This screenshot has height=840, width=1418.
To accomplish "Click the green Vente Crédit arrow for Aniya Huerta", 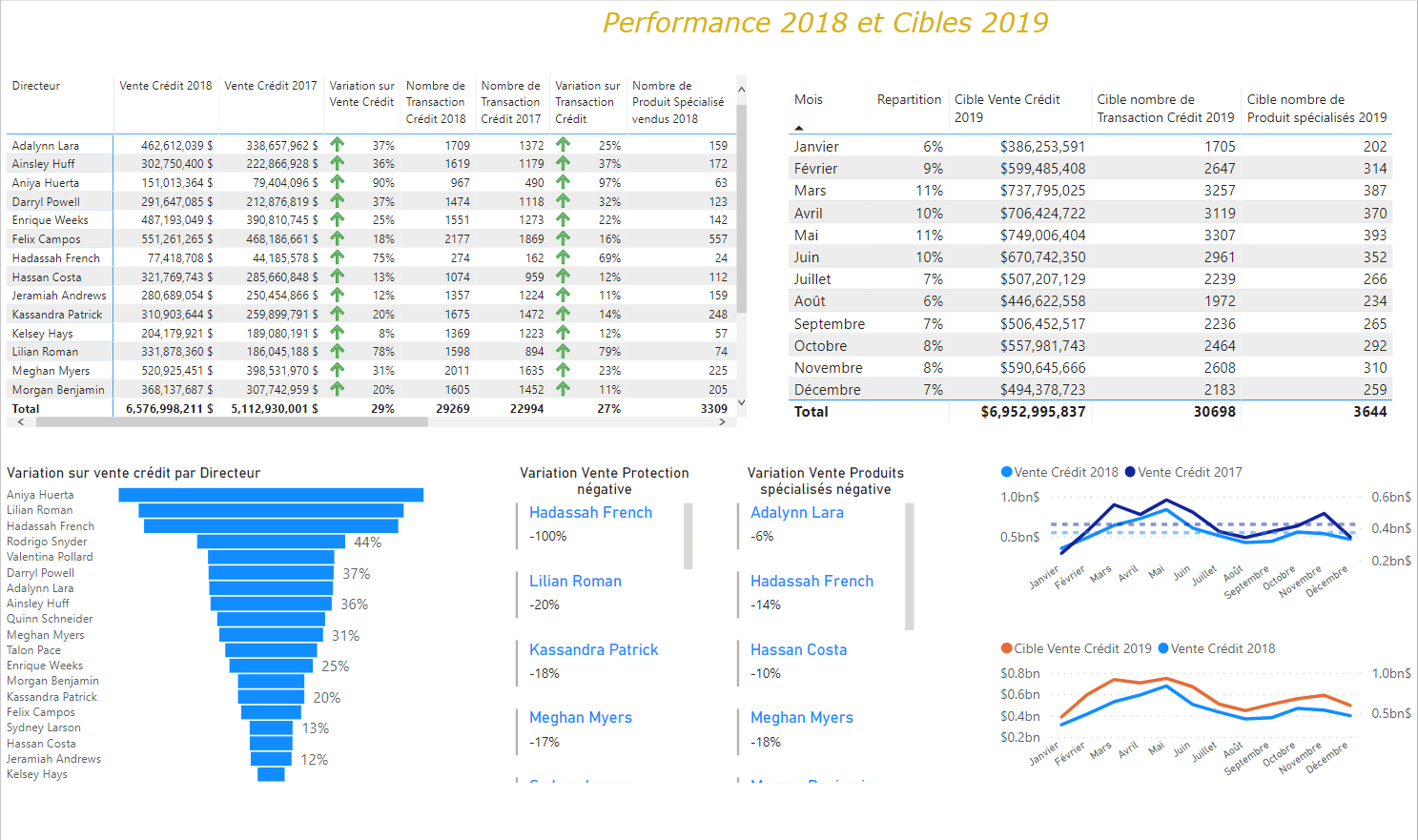I will click(337, 182).
